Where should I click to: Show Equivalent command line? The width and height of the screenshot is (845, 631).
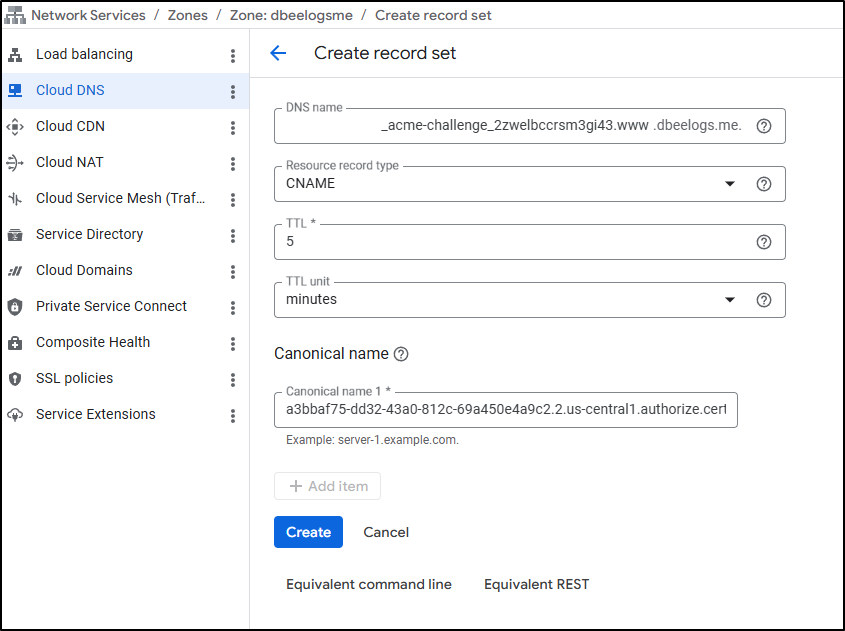point(368,584)
